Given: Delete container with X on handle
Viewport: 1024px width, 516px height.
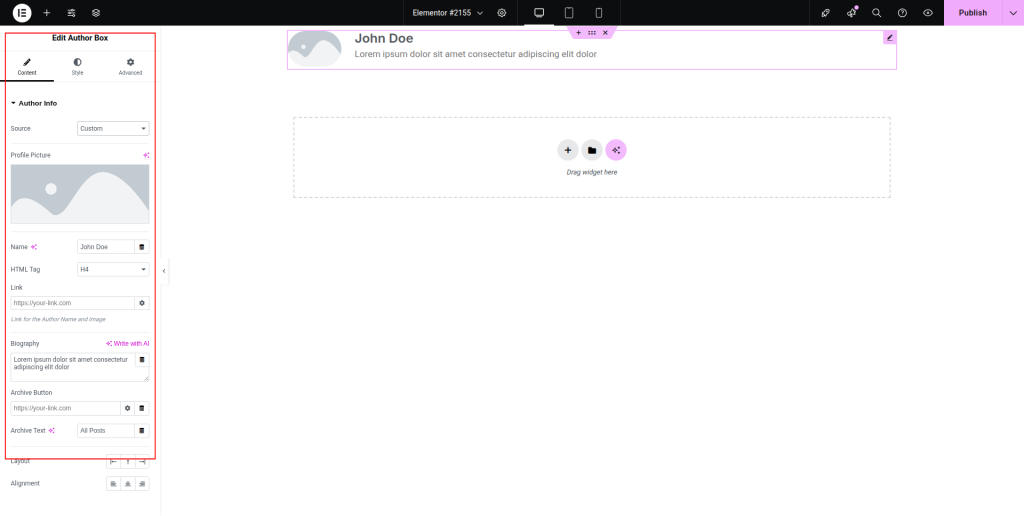Looking at the screenshot, I should coord(605,33).
